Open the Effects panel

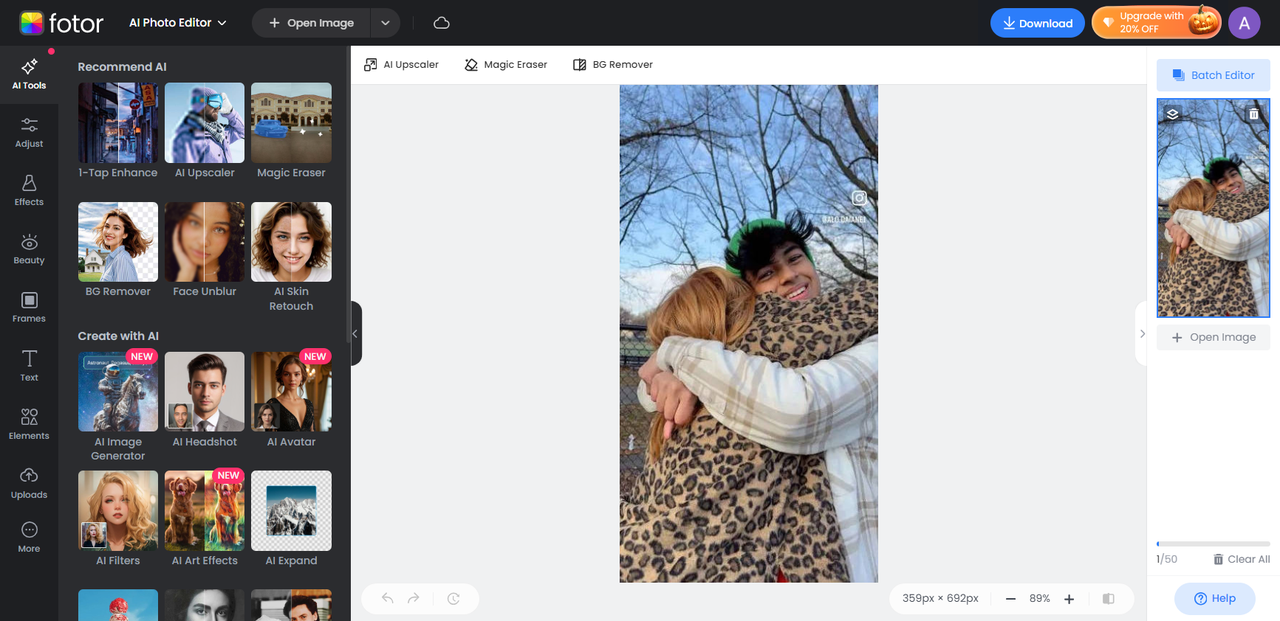point(29,190)
